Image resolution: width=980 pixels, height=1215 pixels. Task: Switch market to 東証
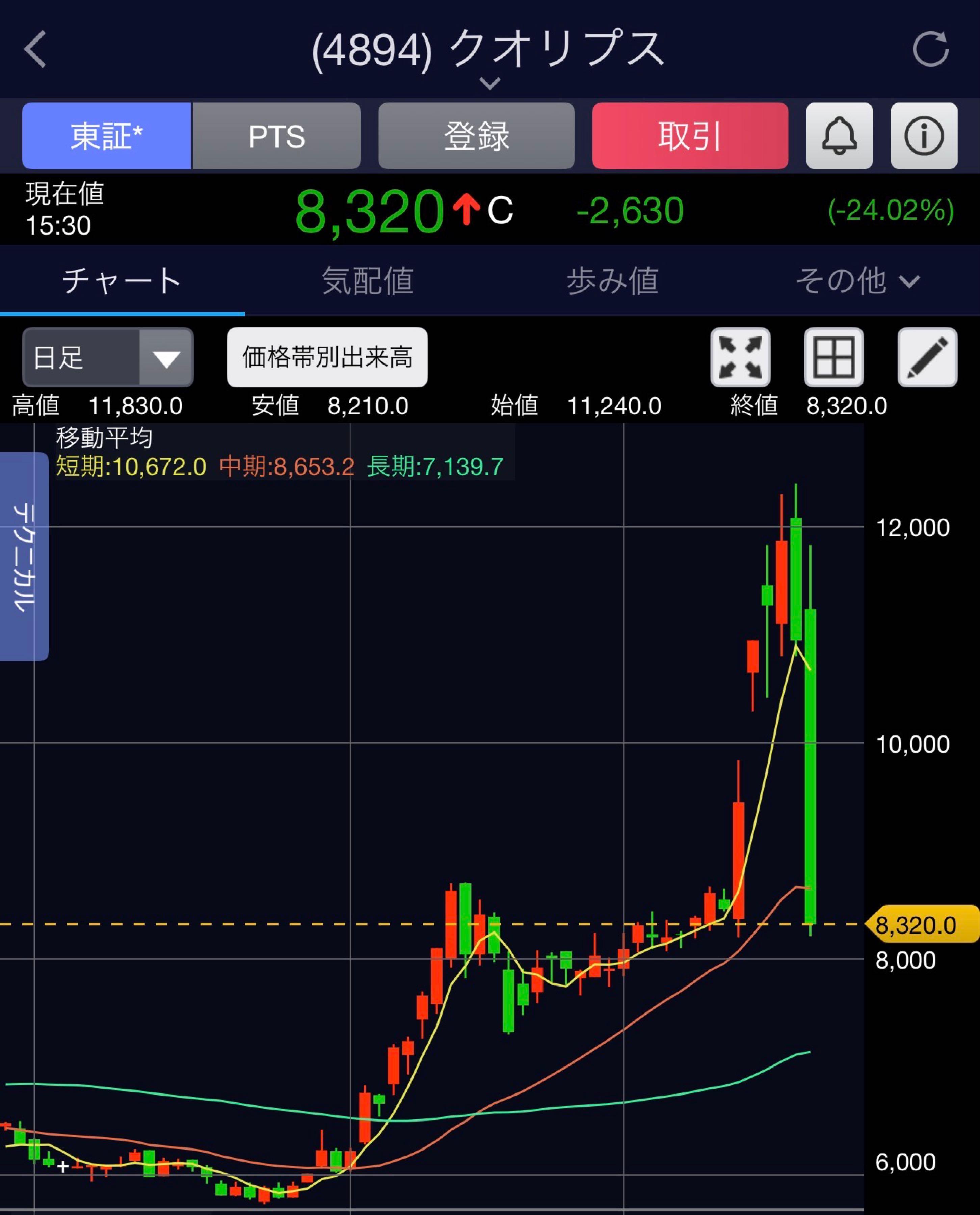107,136
